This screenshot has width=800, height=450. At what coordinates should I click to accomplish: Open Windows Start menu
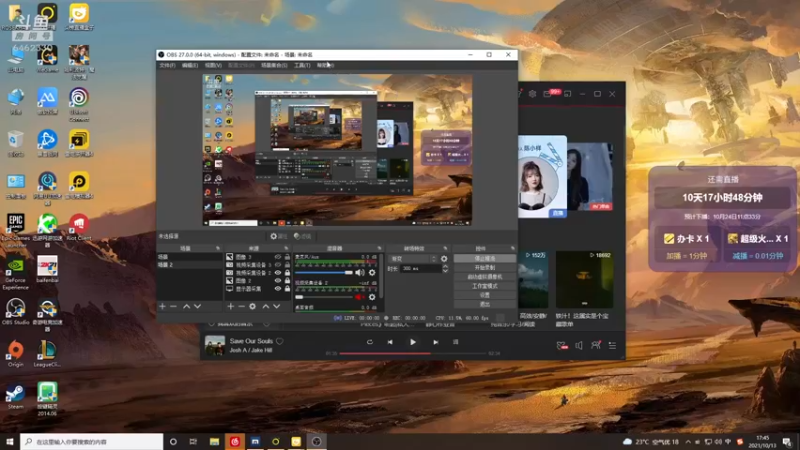click(x=10, y=442)
